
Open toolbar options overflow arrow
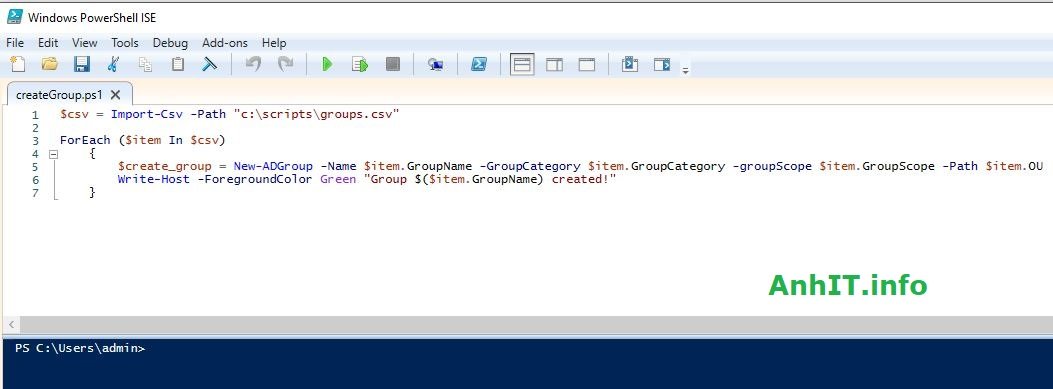(686, 70)
